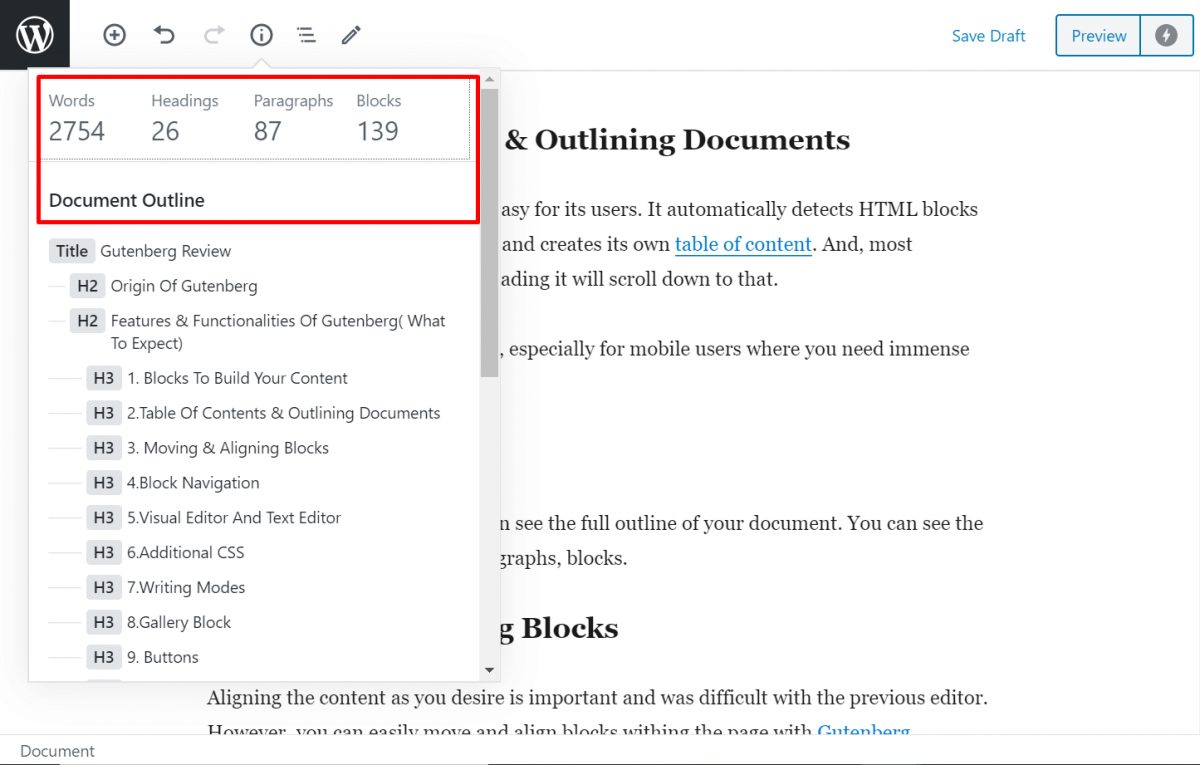
Task: Open the lightning bolt performance icon
Action: [1166, 35]
